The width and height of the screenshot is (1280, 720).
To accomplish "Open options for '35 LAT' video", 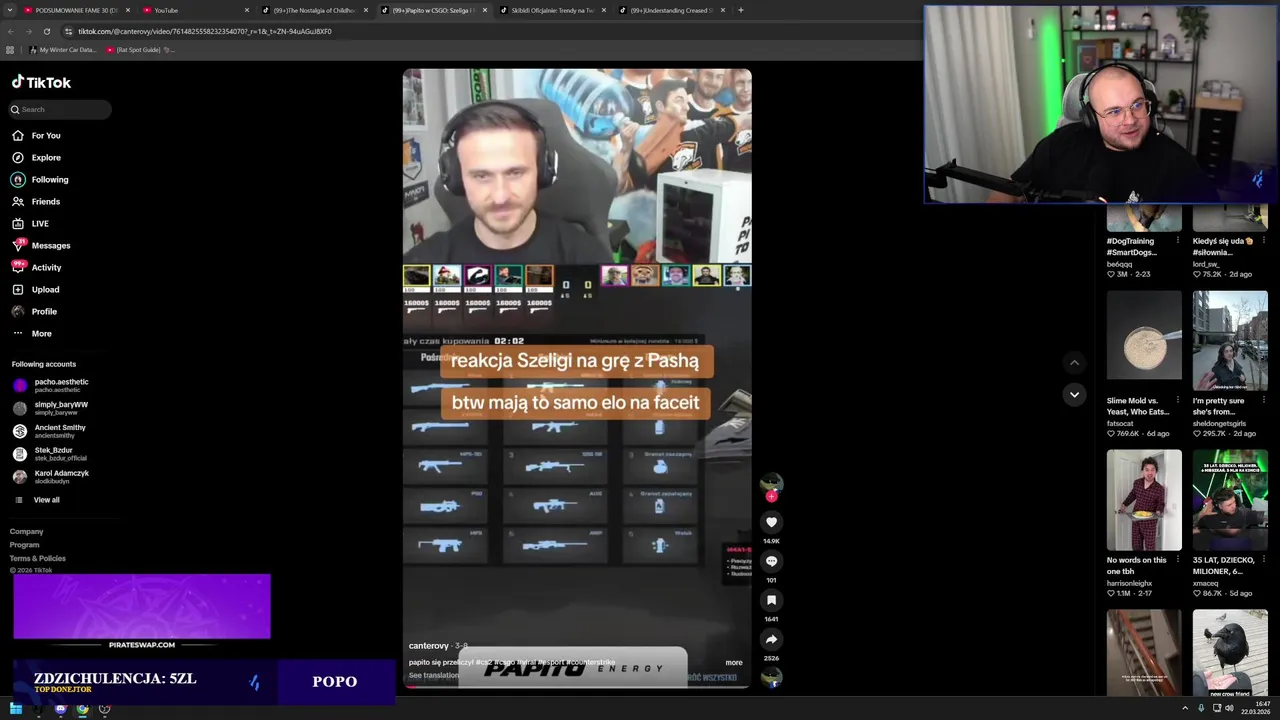I will click(x=1264, y=560).
